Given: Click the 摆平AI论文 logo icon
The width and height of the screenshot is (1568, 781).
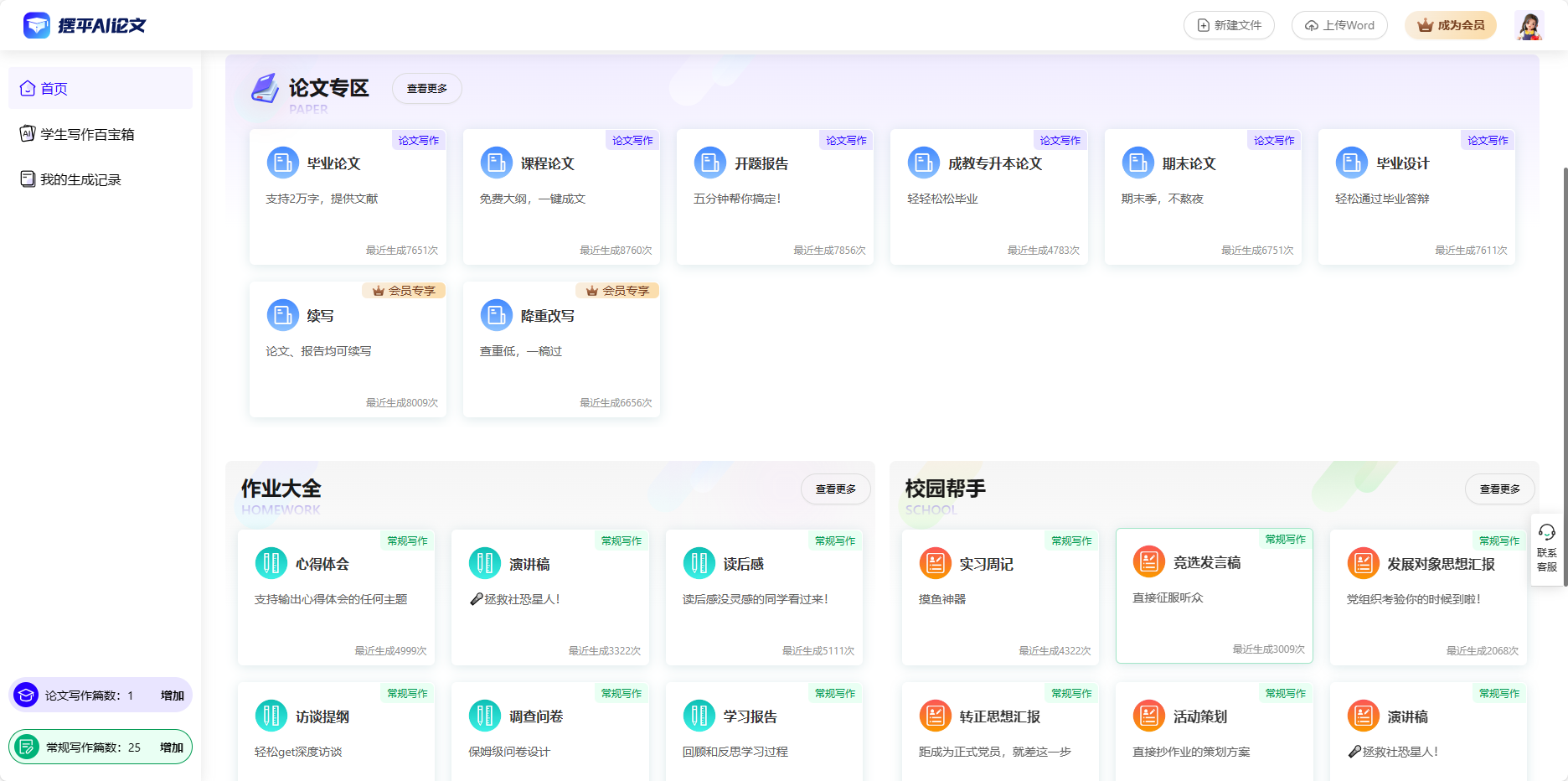Looking at the screenshot, I should click(37, 25).
